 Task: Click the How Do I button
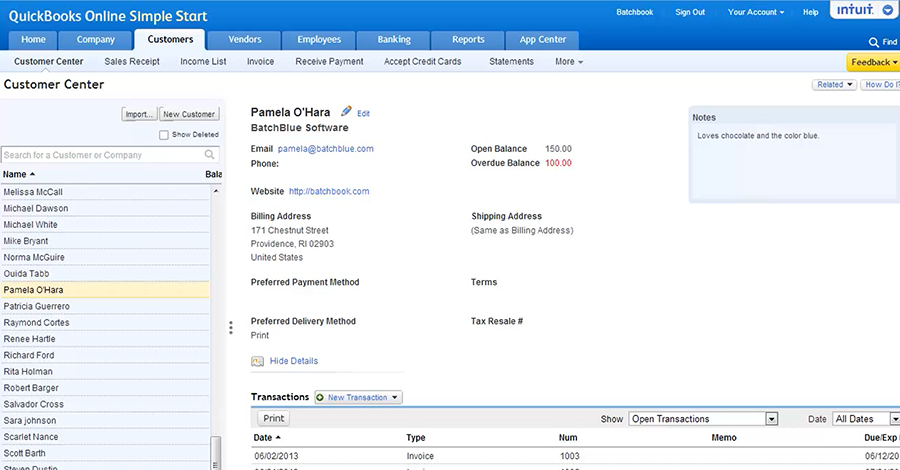tap(880, 84)
